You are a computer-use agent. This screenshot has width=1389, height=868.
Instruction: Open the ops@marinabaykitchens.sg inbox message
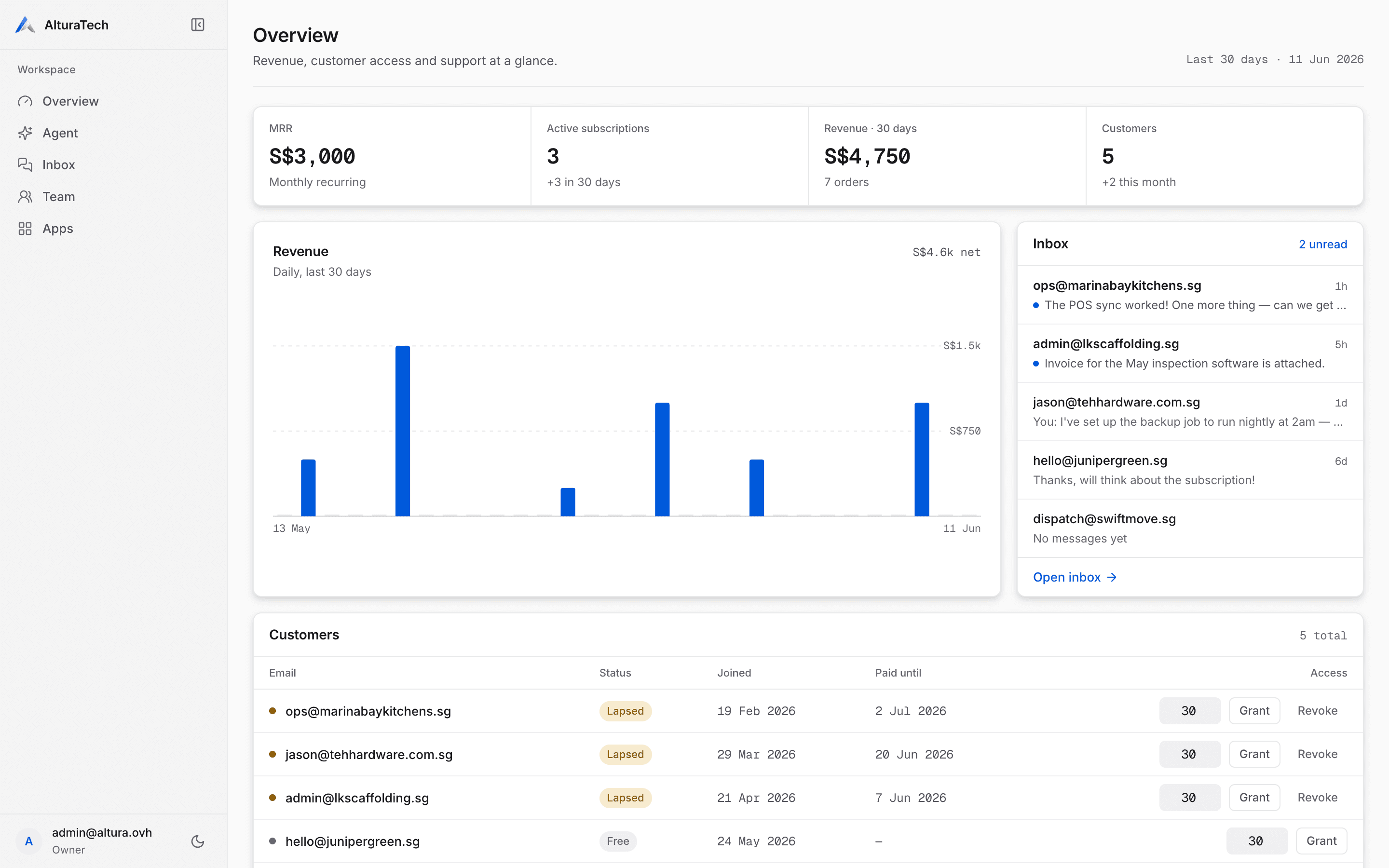click(1190, 295)
